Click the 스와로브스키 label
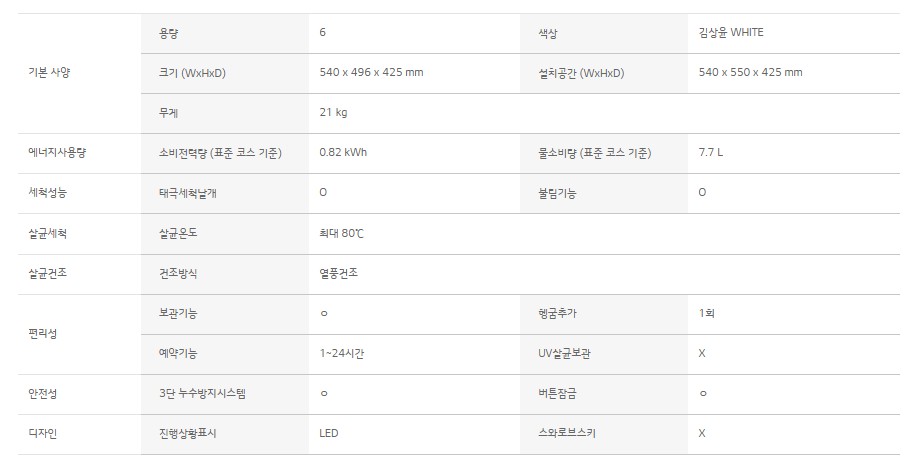This screenshot has height=468, width=916. [567, 434]
